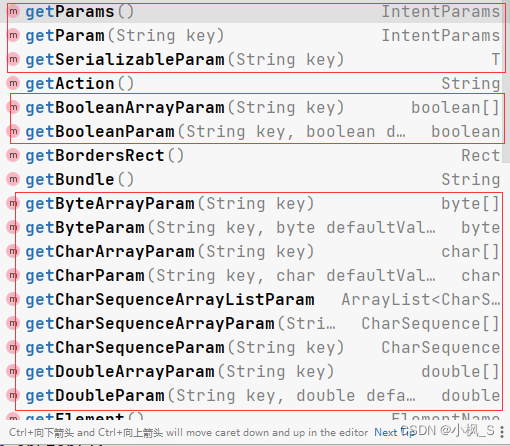This screenshot has width=510, height=446.
Task: Click the method icon beside getCharSequenceArrayListParam
Action: click(13, 299)
